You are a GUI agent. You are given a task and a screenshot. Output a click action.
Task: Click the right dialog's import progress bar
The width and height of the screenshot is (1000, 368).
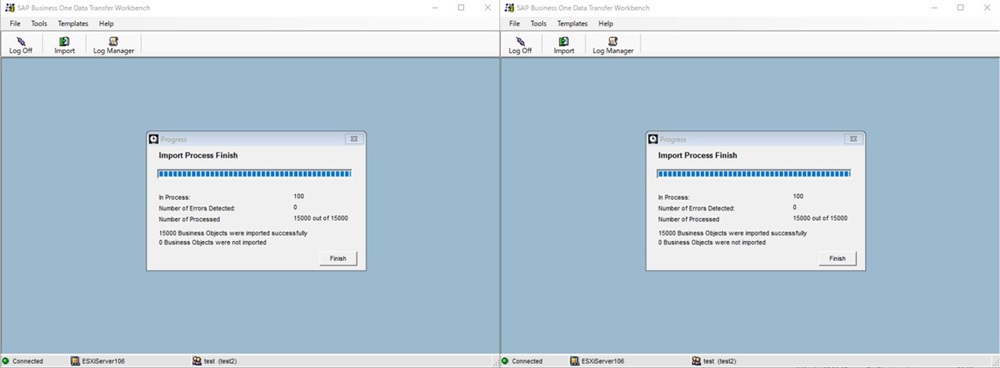point(754,173)
